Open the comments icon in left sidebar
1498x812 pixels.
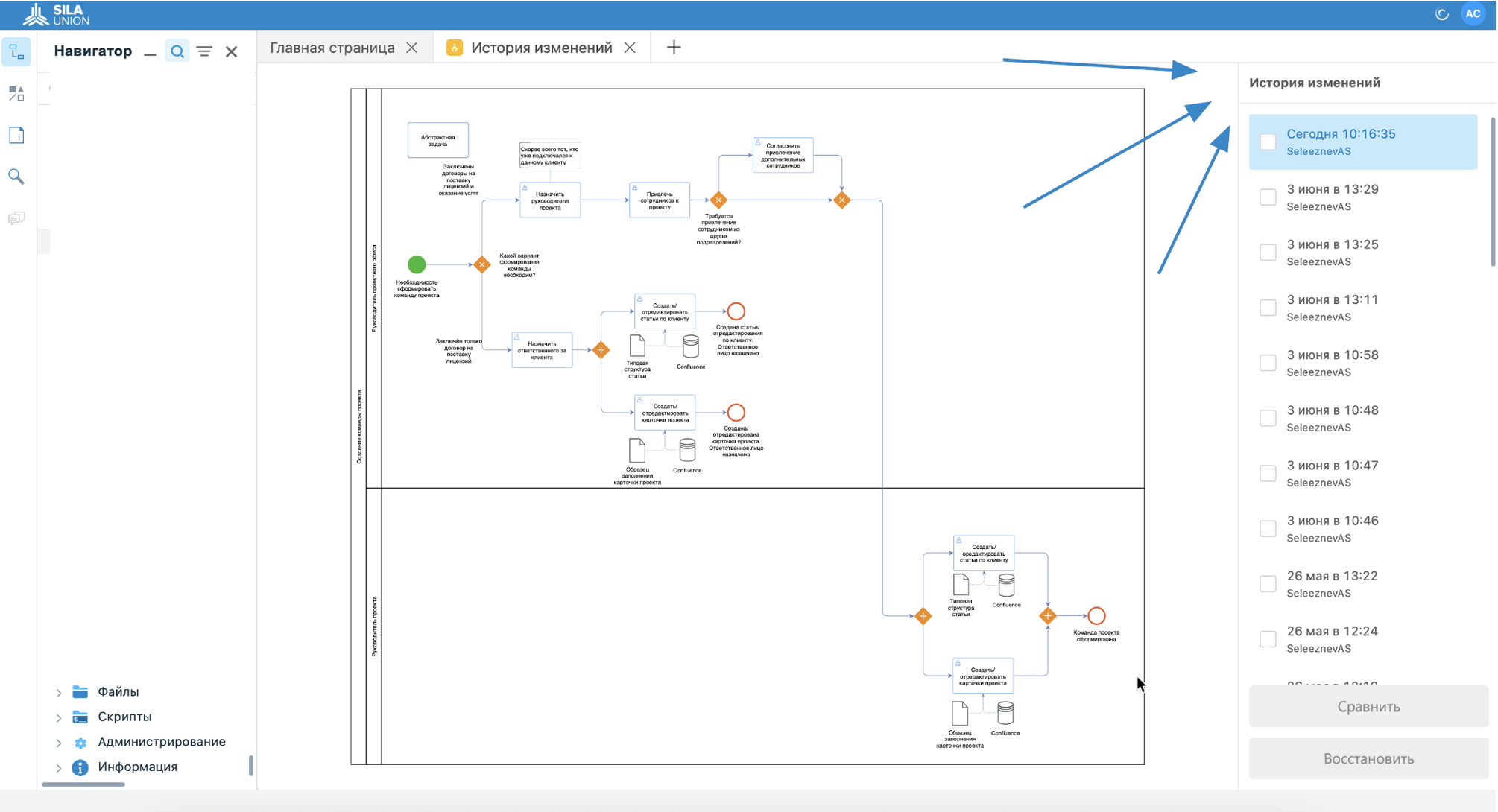coord(16,218)
